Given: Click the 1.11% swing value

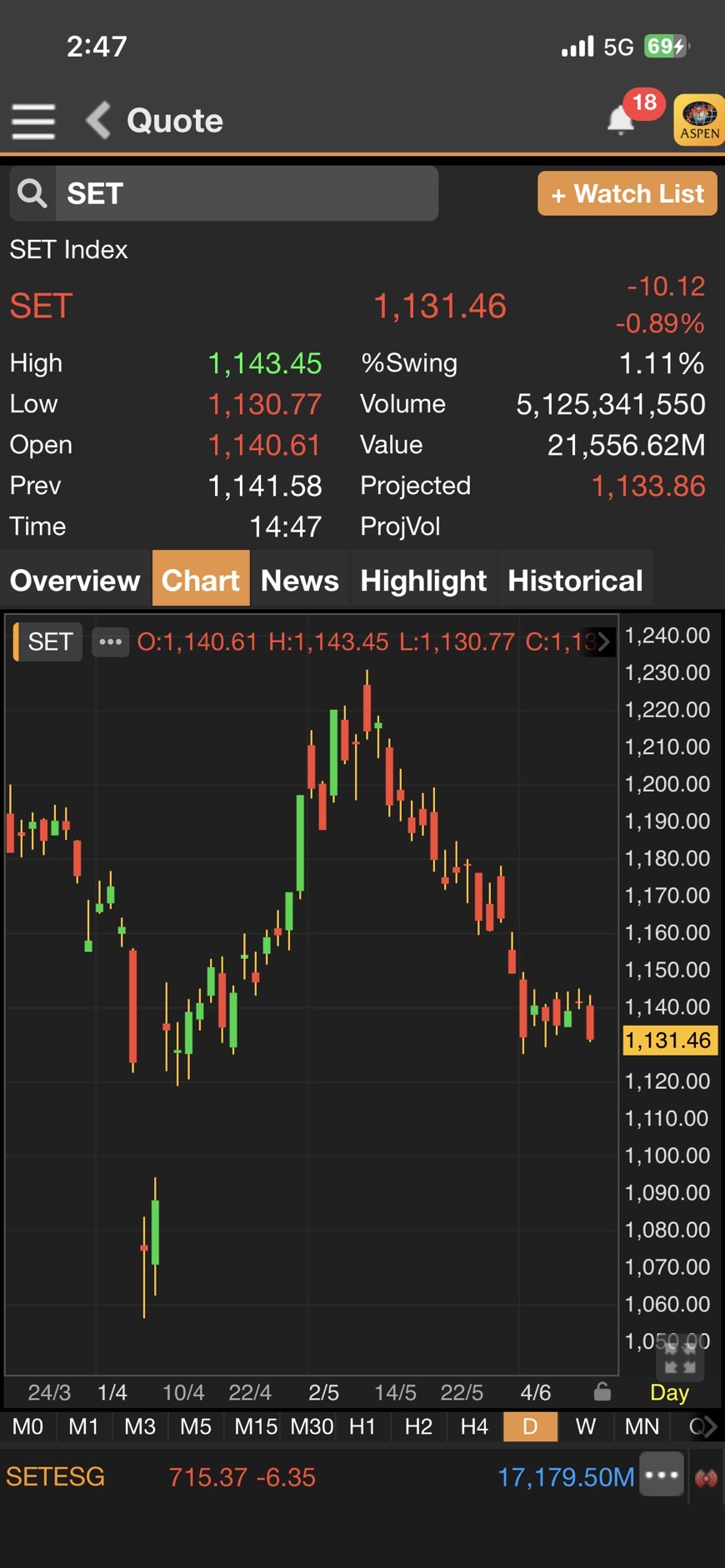Looking at the screenshot, I should pos(662,363).
